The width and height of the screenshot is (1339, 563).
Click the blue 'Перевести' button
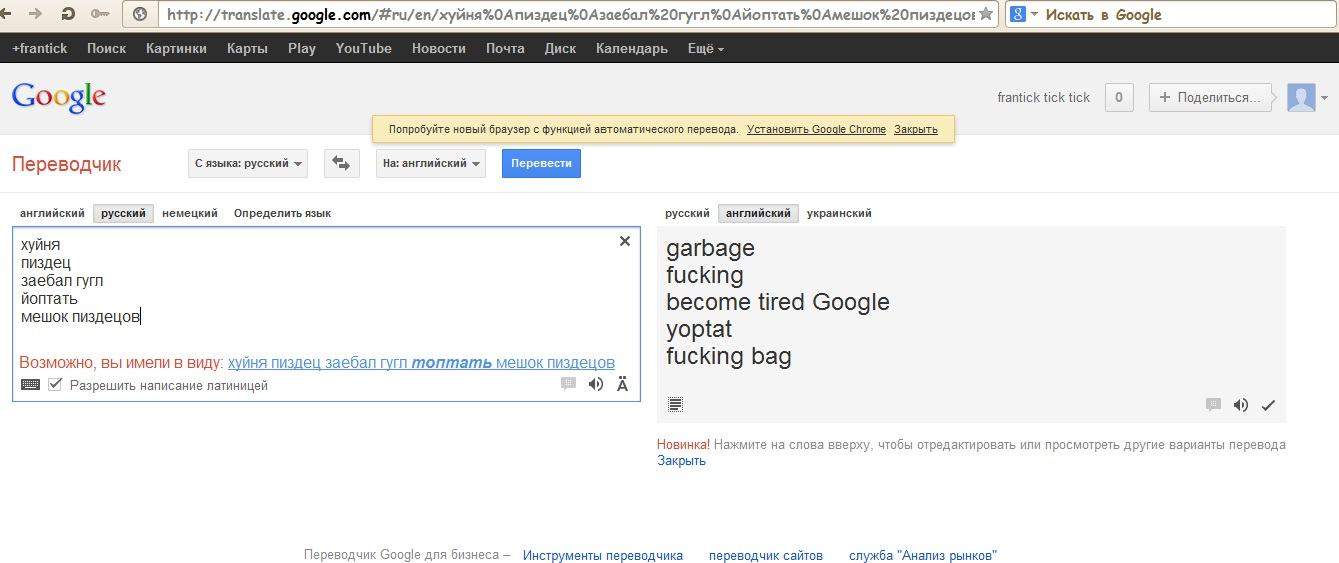(x=541, y=163)
